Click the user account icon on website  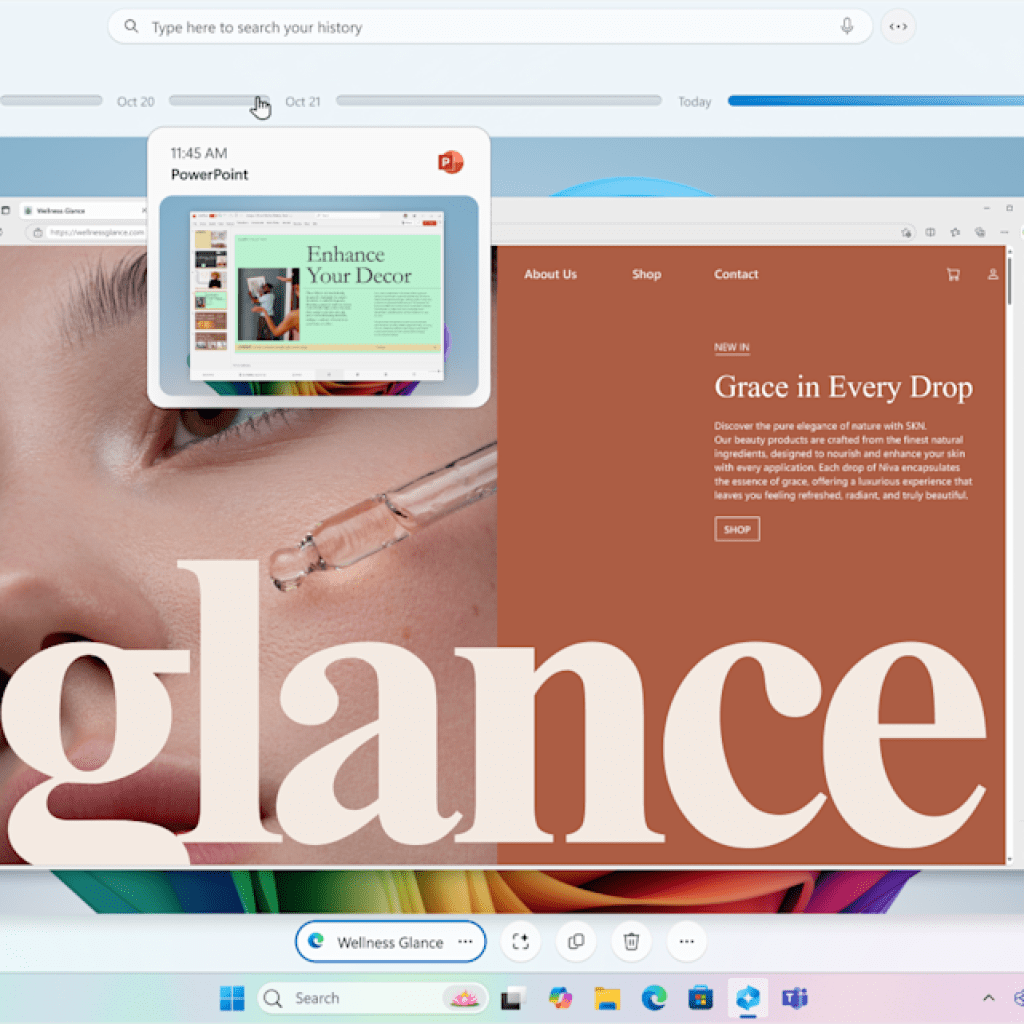pos(992,274)
